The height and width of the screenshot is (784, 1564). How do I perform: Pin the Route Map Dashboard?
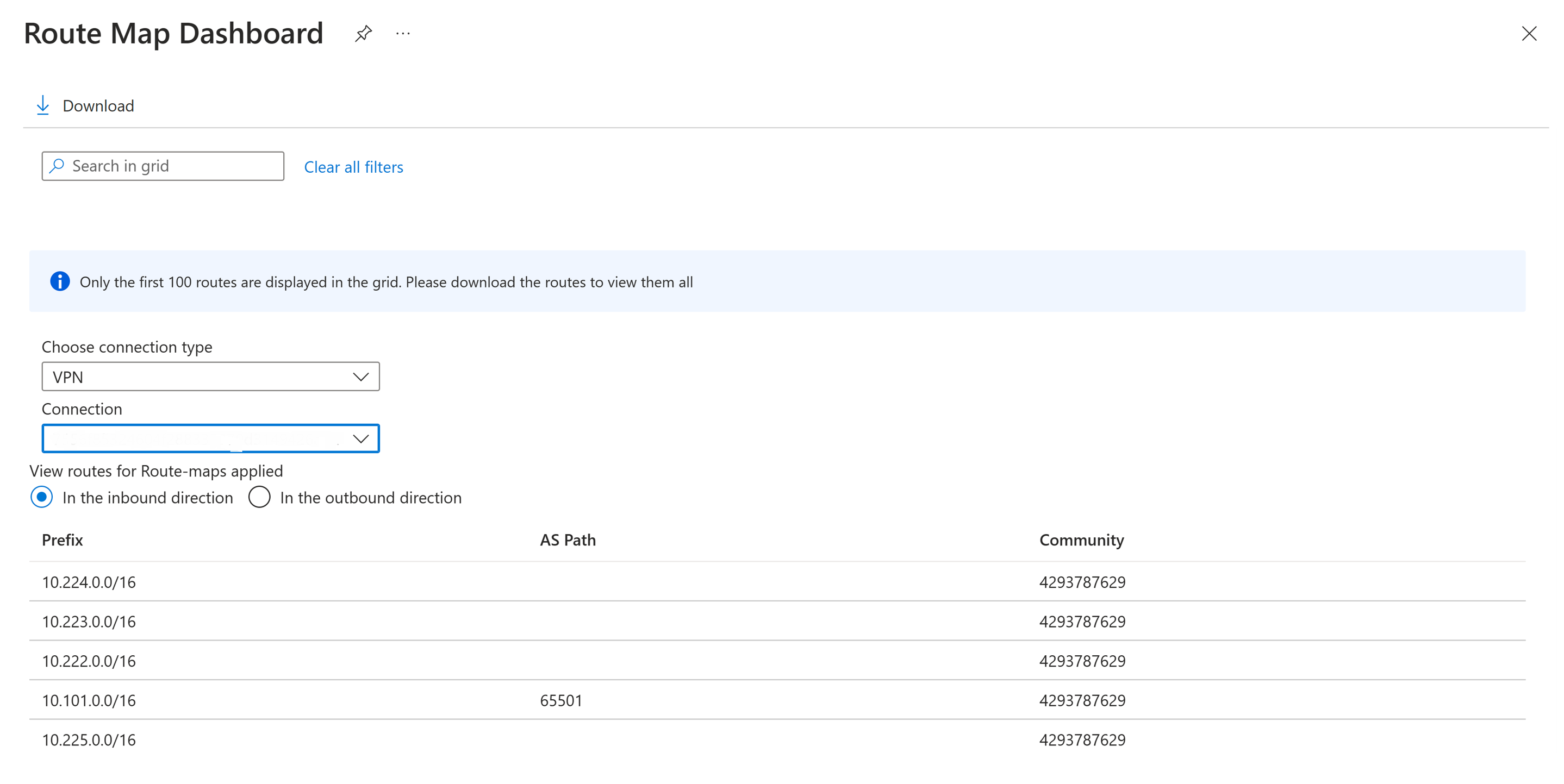coord(363,33)
